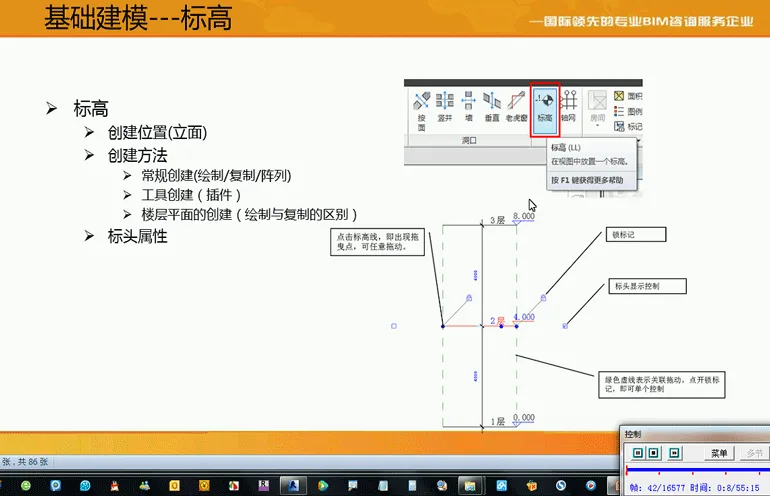Select the 垂直 vertical opening tool

492,106
